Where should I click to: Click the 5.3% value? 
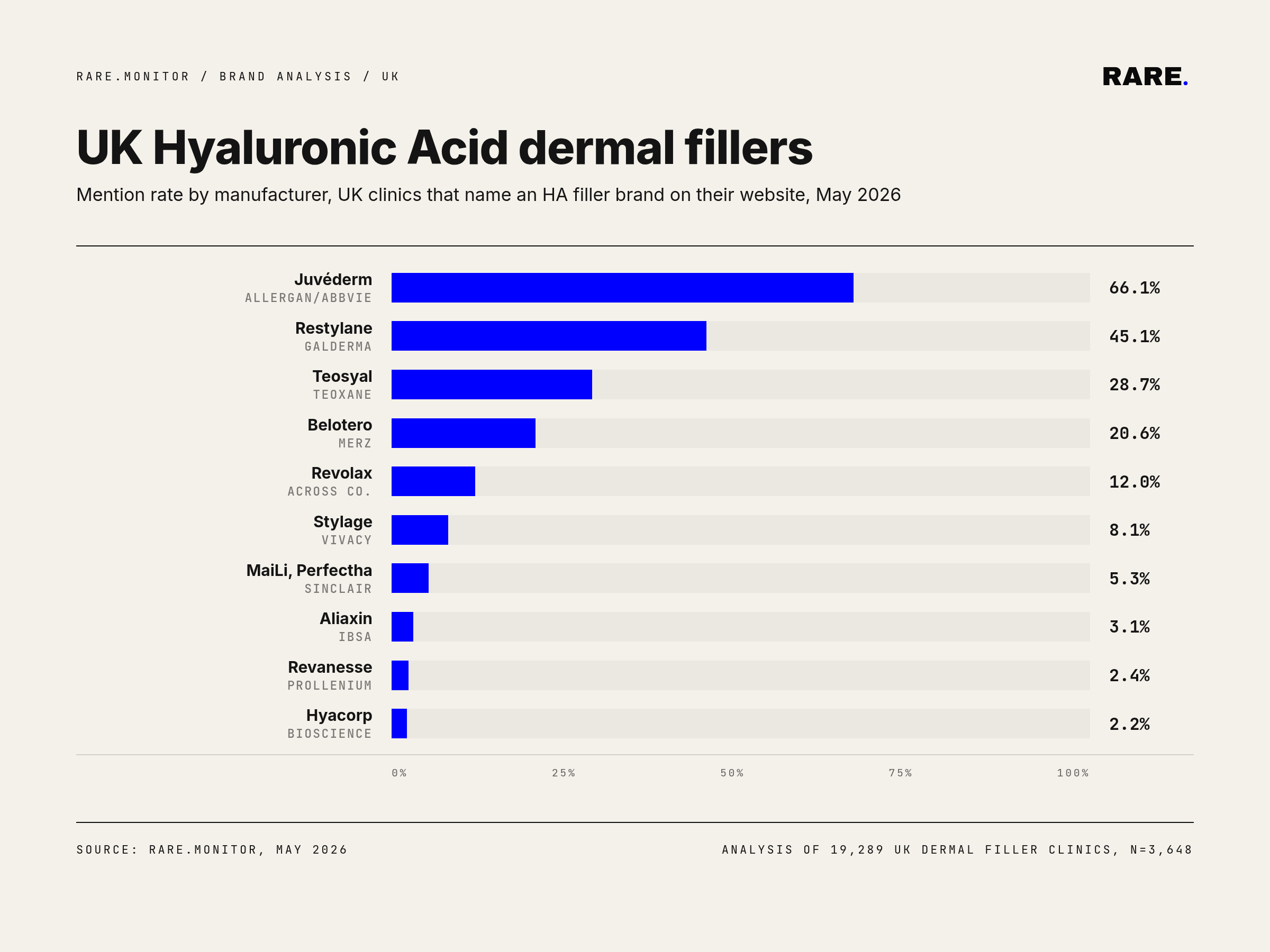[1129, 579]
